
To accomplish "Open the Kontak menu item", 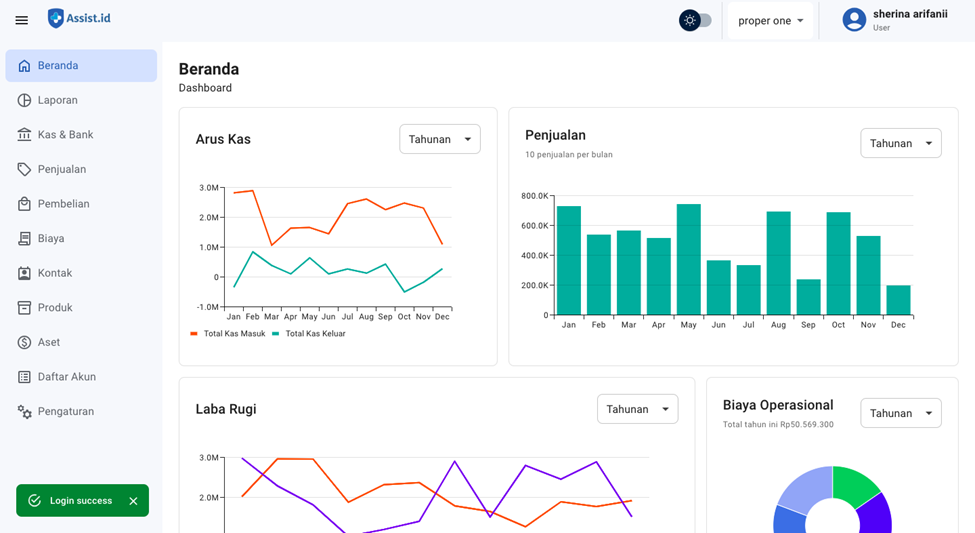I will click(x=55, y=273).
